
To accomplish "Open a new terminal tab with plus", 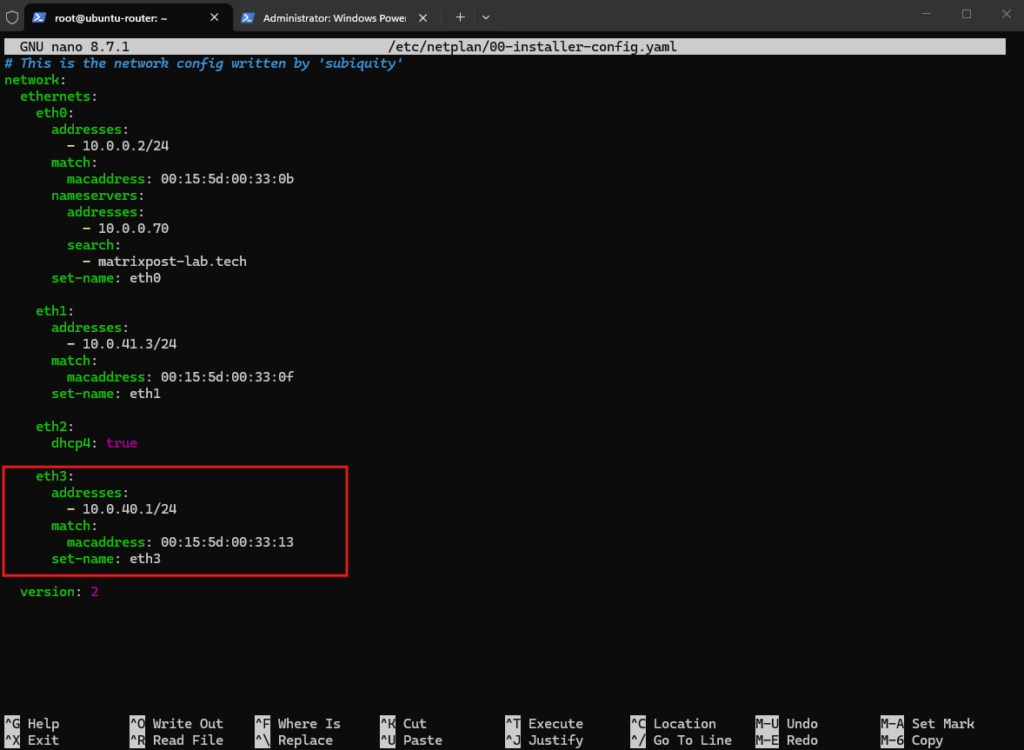I will click(x=460, y=18).
